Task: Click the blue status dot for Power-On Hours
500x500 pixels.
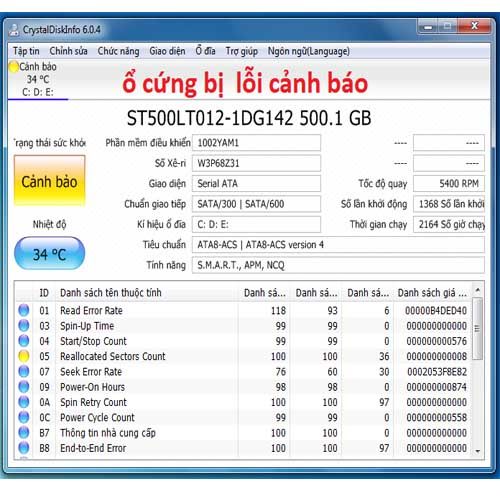Action: point(24,387)
